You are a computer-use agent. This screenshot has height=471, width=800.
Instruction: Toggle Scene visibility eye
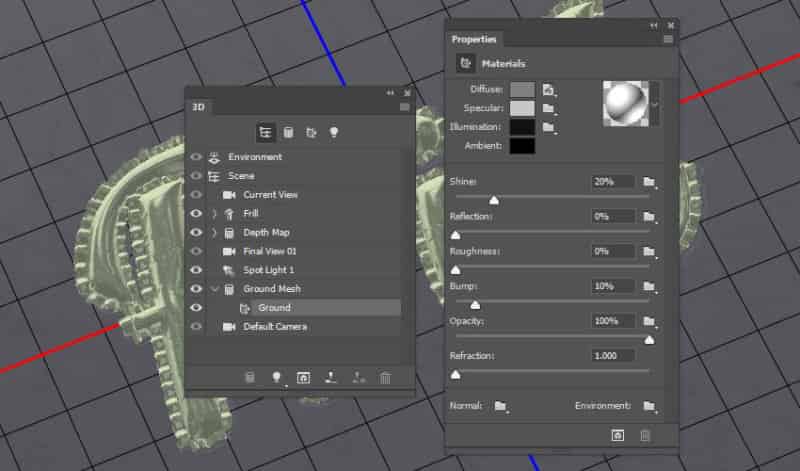coord(196,176)
